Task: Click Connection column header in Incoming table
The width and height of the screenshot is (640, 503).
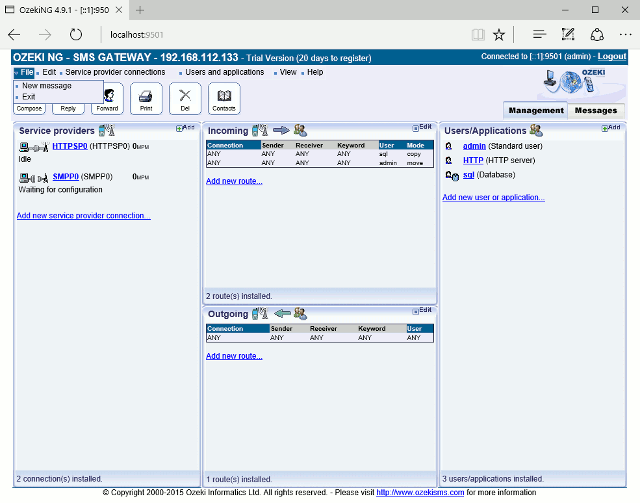Action: [x=233, y=145]
